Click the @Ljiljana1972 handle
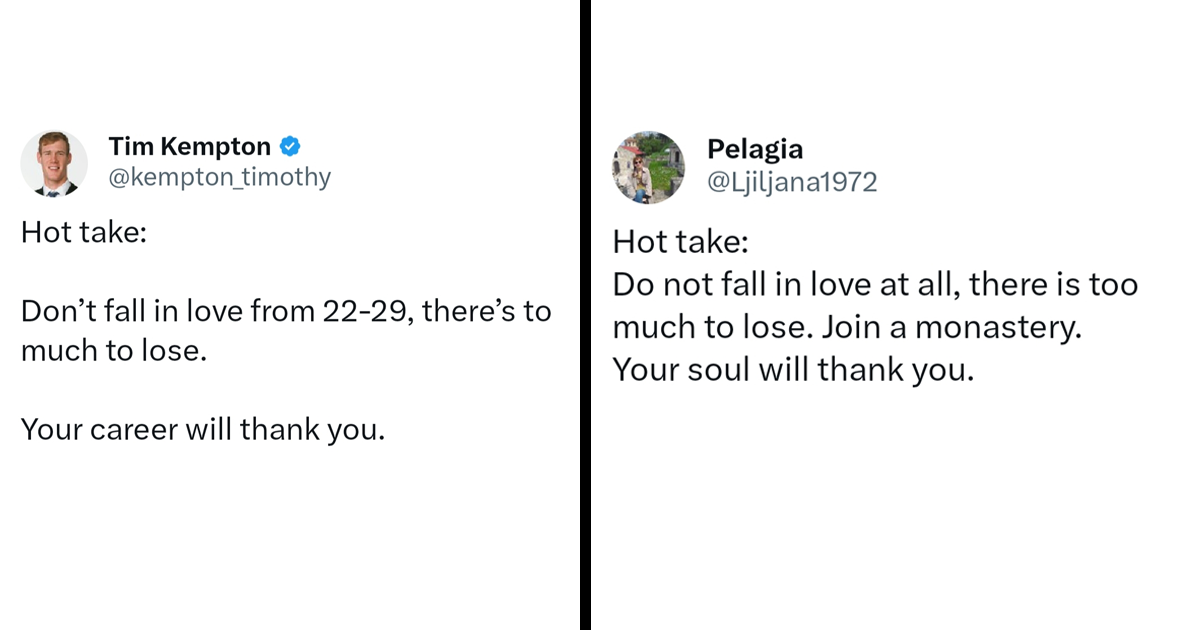The width and height of the screenshot is (1200, 630). point(791,182)
